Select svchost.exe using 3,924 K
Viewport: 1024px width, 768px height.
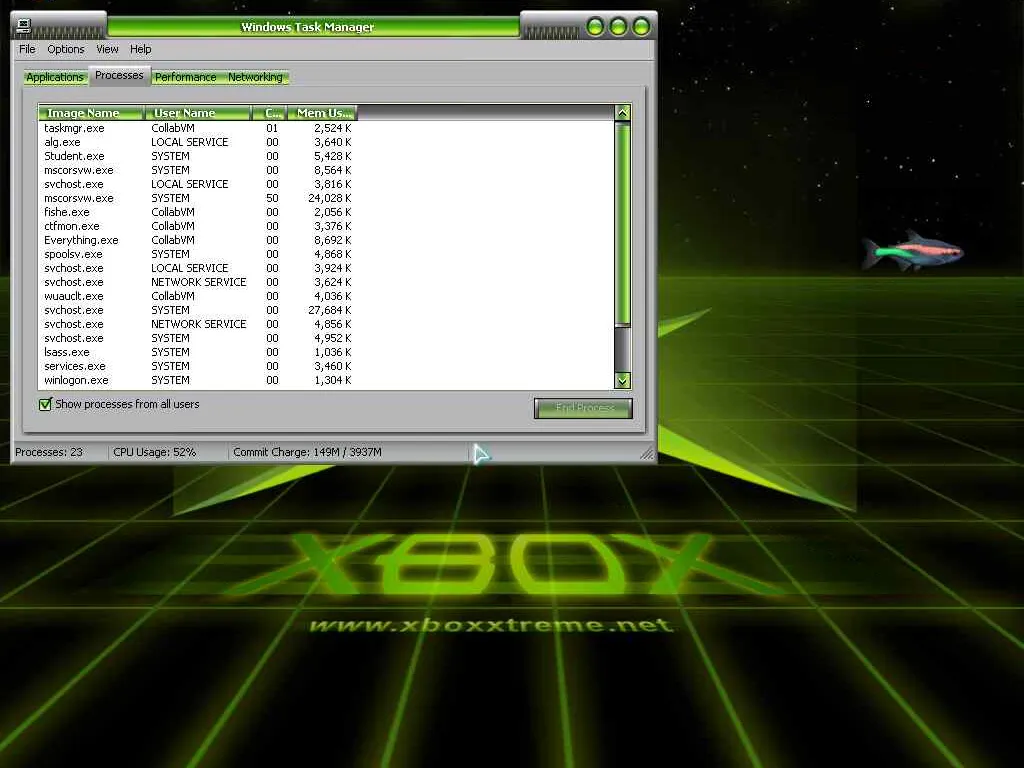pos(197,268)
